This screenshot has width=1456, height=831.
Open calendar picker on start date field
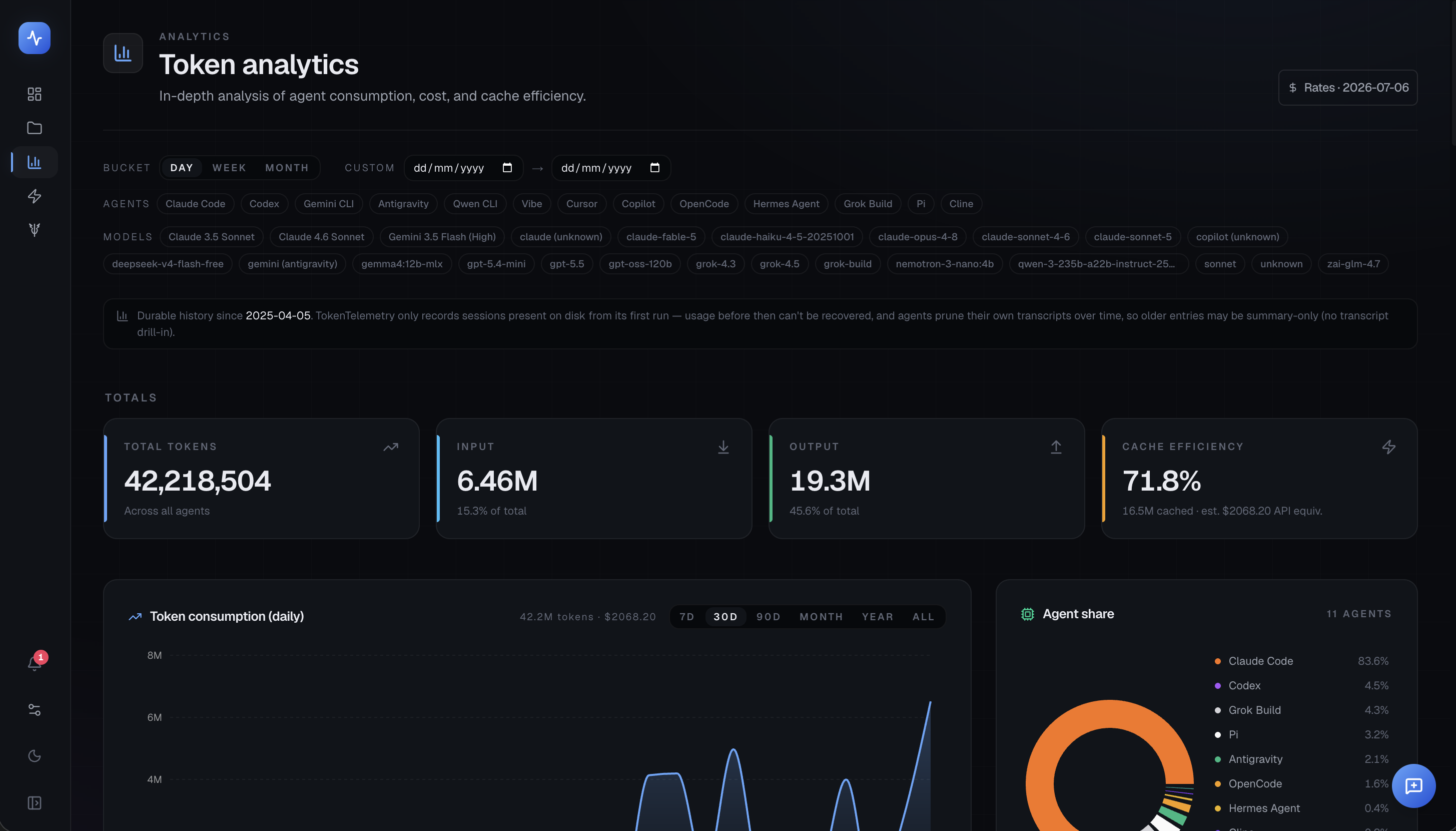coord(507,168)
